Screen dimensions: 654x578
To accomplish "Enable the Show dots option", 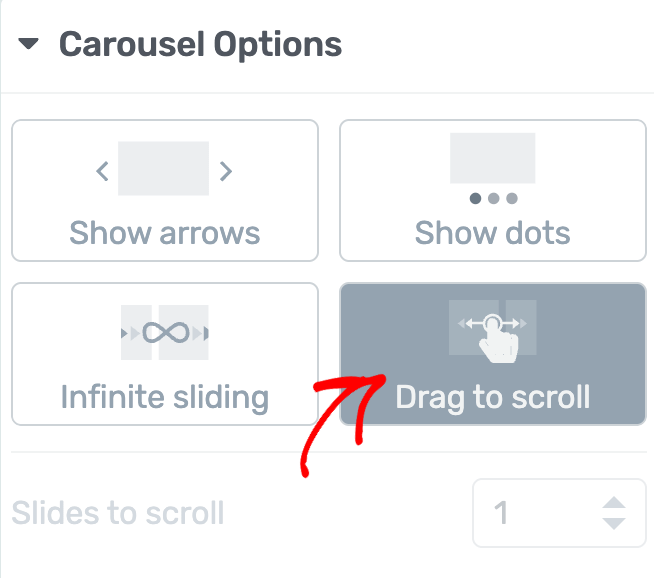I will click(493, 191).
